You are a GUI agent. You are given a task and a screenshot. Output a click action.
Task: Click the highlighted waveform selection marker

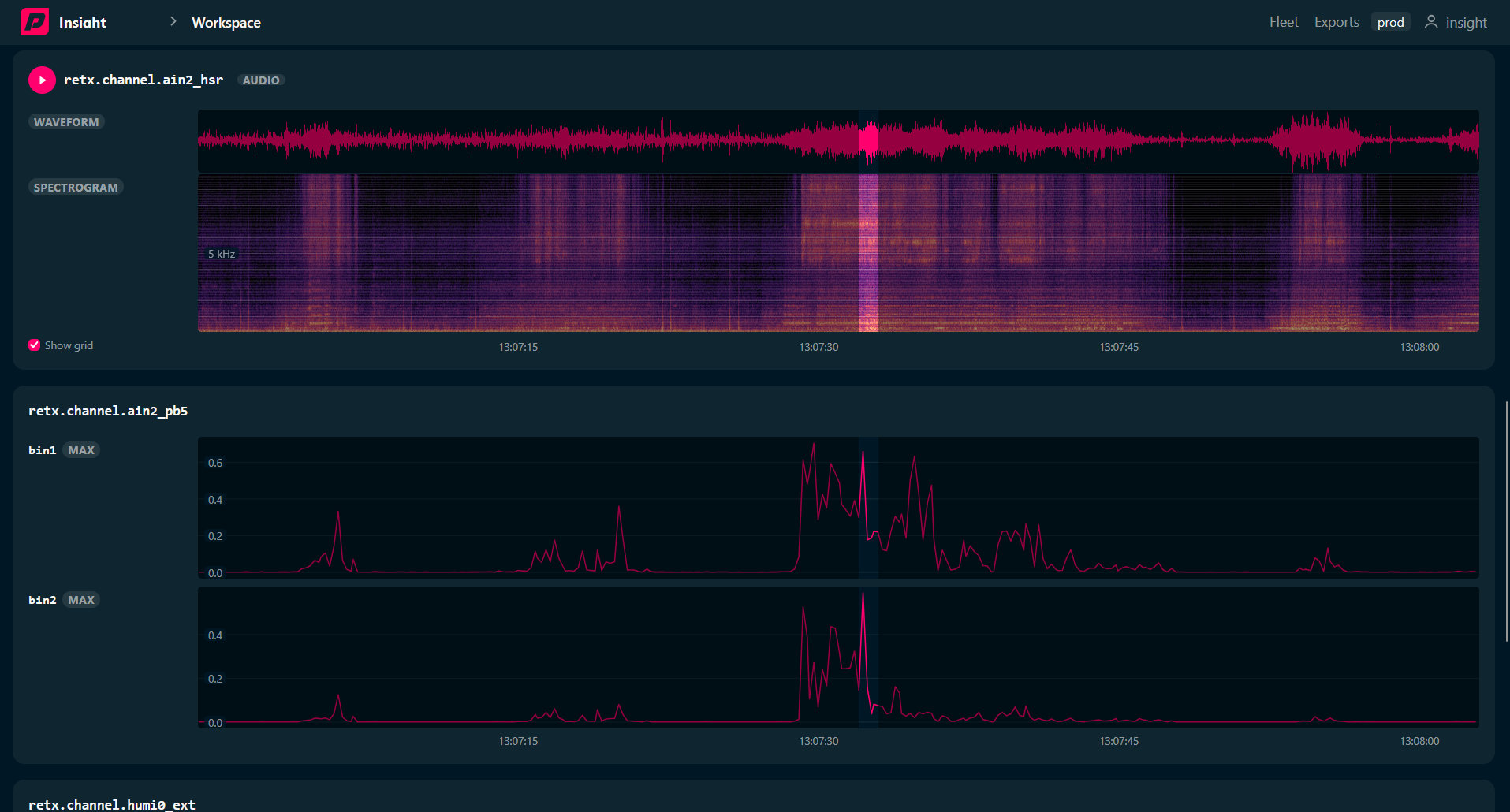[868, 141]
